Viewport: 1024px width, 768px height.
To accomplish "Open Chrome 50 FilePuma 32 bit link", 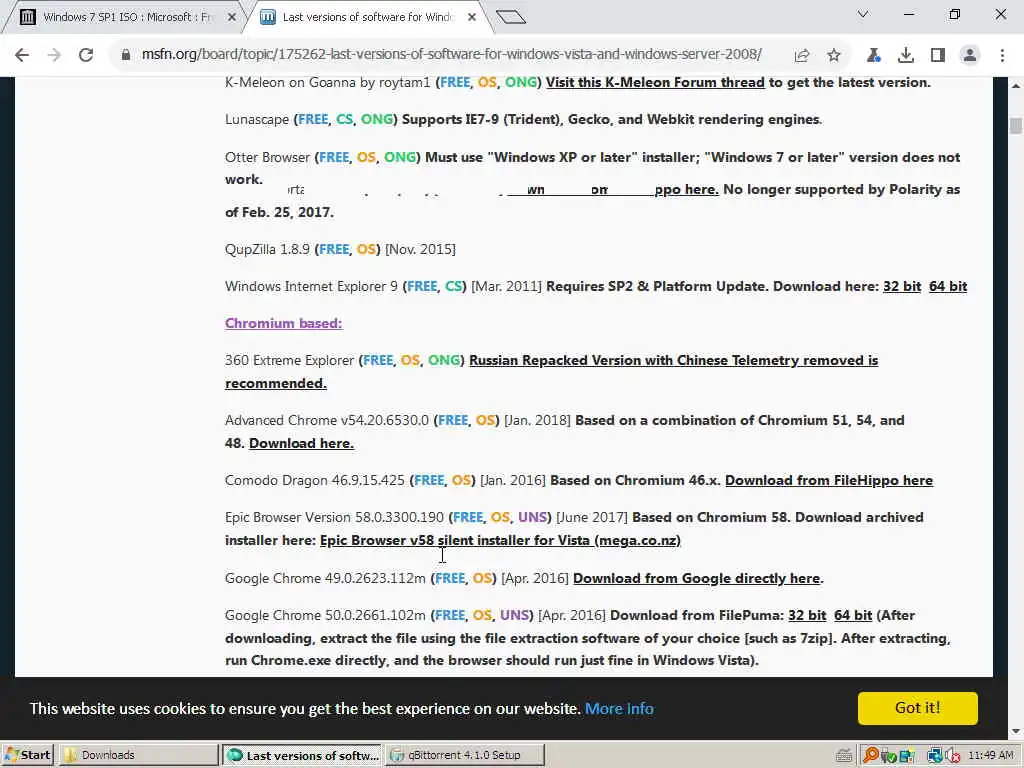I will point(807,615).
